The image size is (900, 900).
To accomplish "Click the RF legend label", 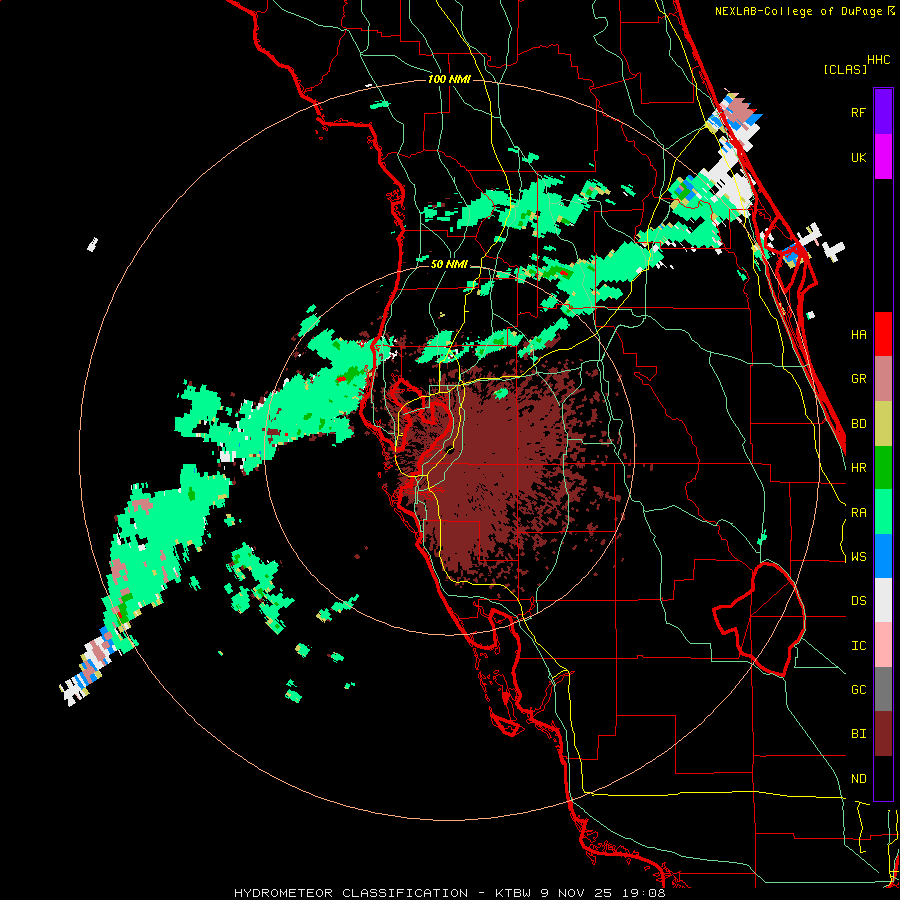I will click(858, 112).
